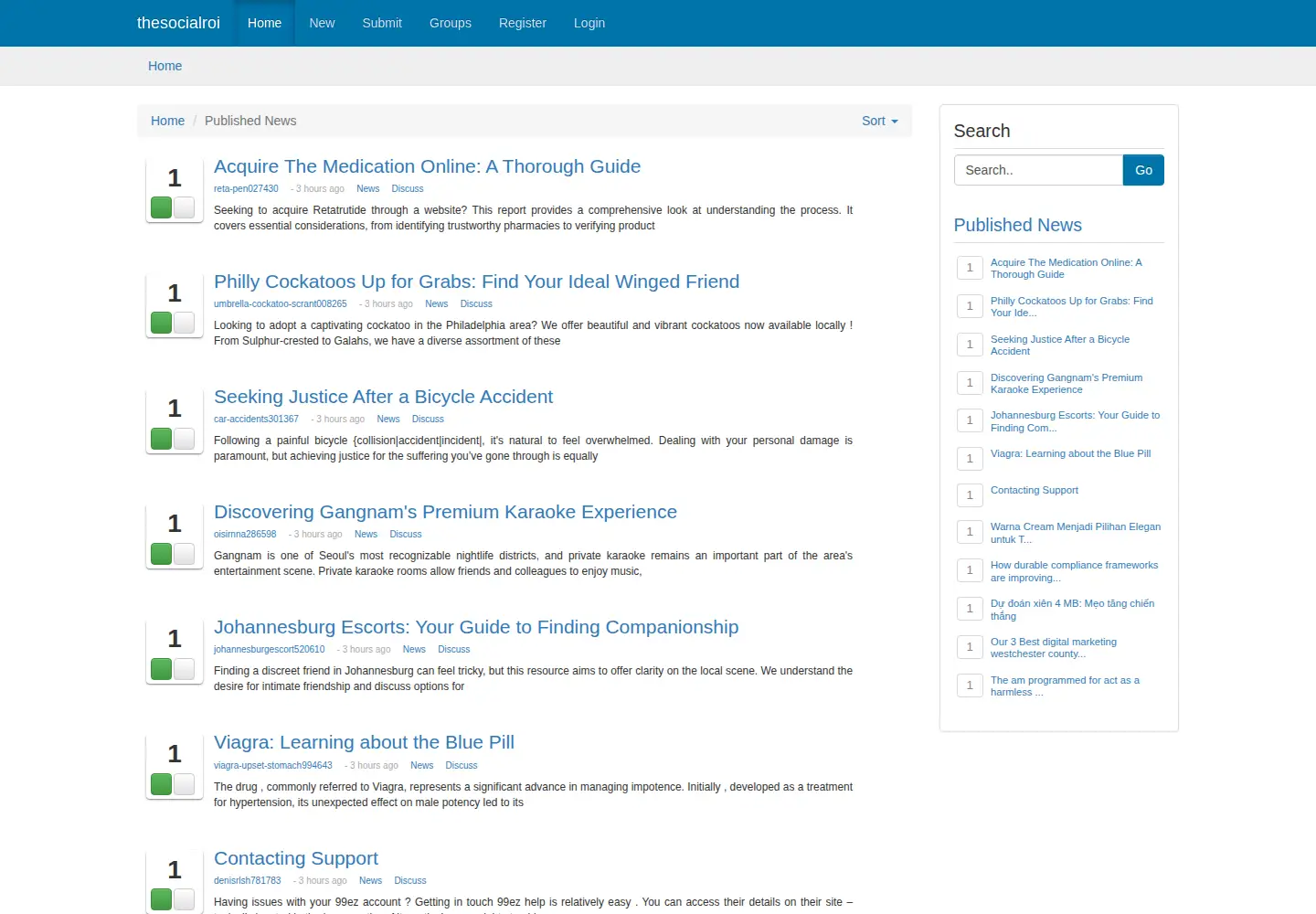Downvote the Johannesburg Escorts post
This screenshot has width=1316, height=914.
coord(184,669)
